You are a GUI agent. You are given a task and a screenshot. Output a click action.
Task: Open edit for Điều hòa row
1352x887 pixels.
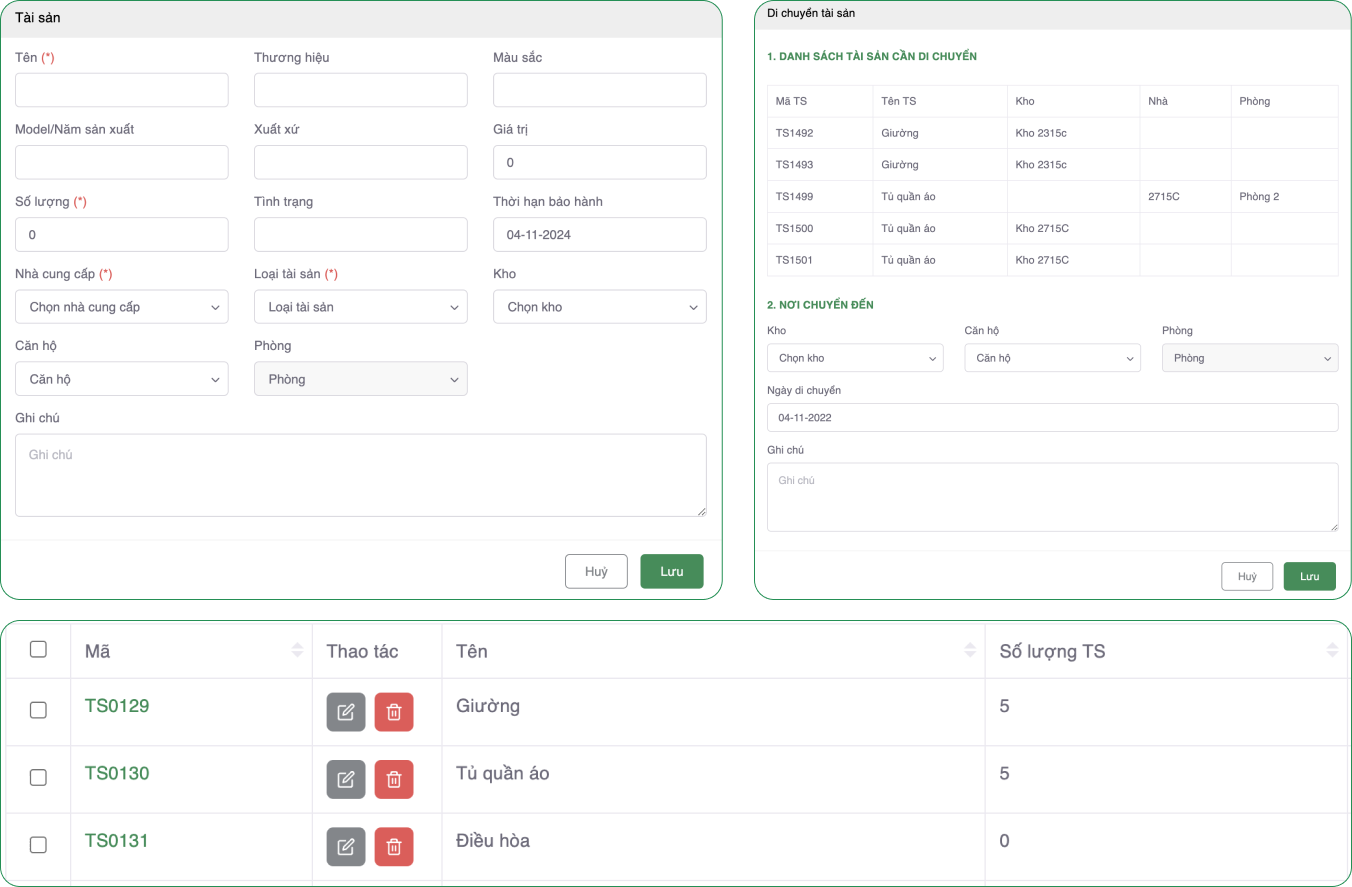345,846
